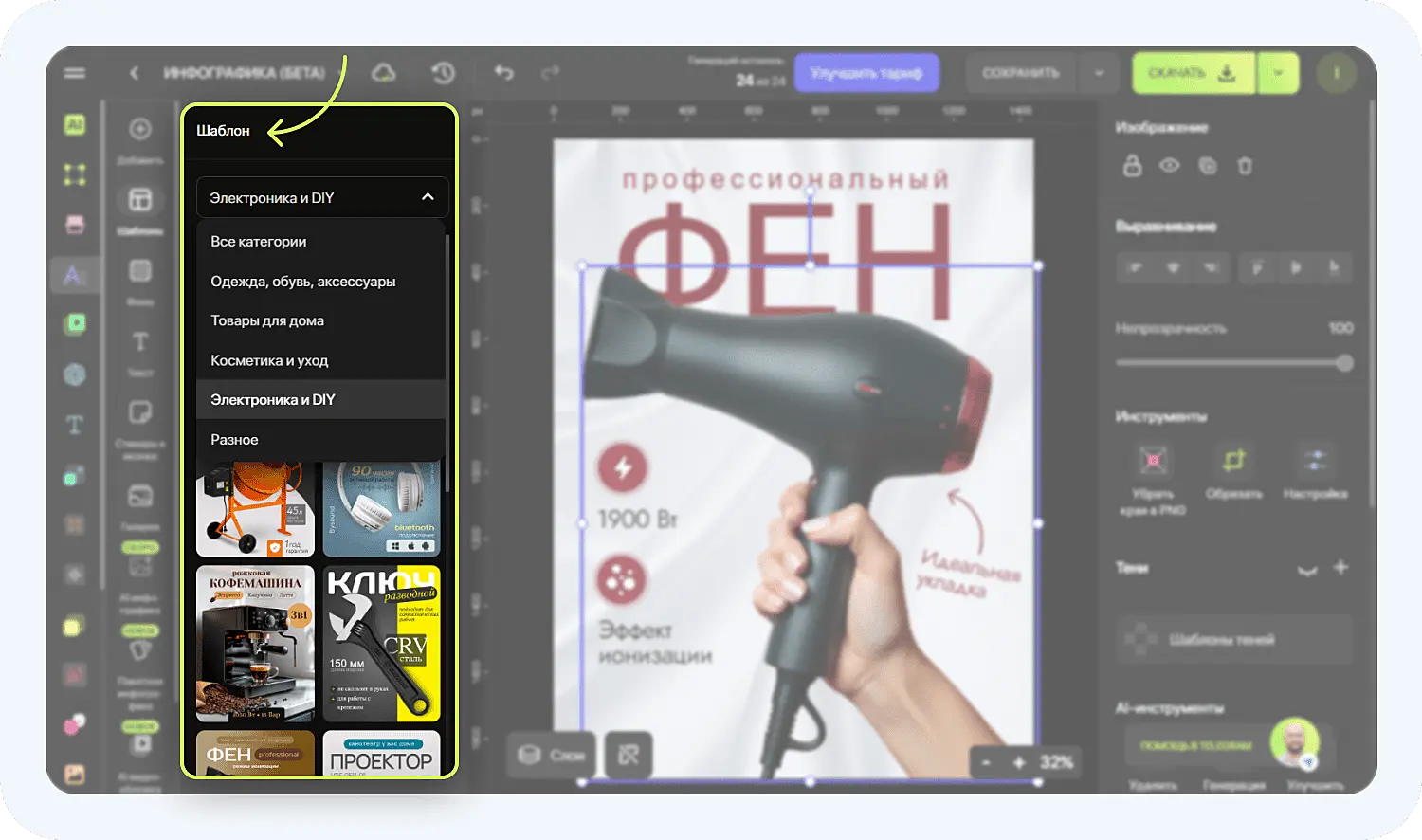This screenshot has width=1422, height=840.
Task: Click the cloud sync icon
Action: pos(383,73)
